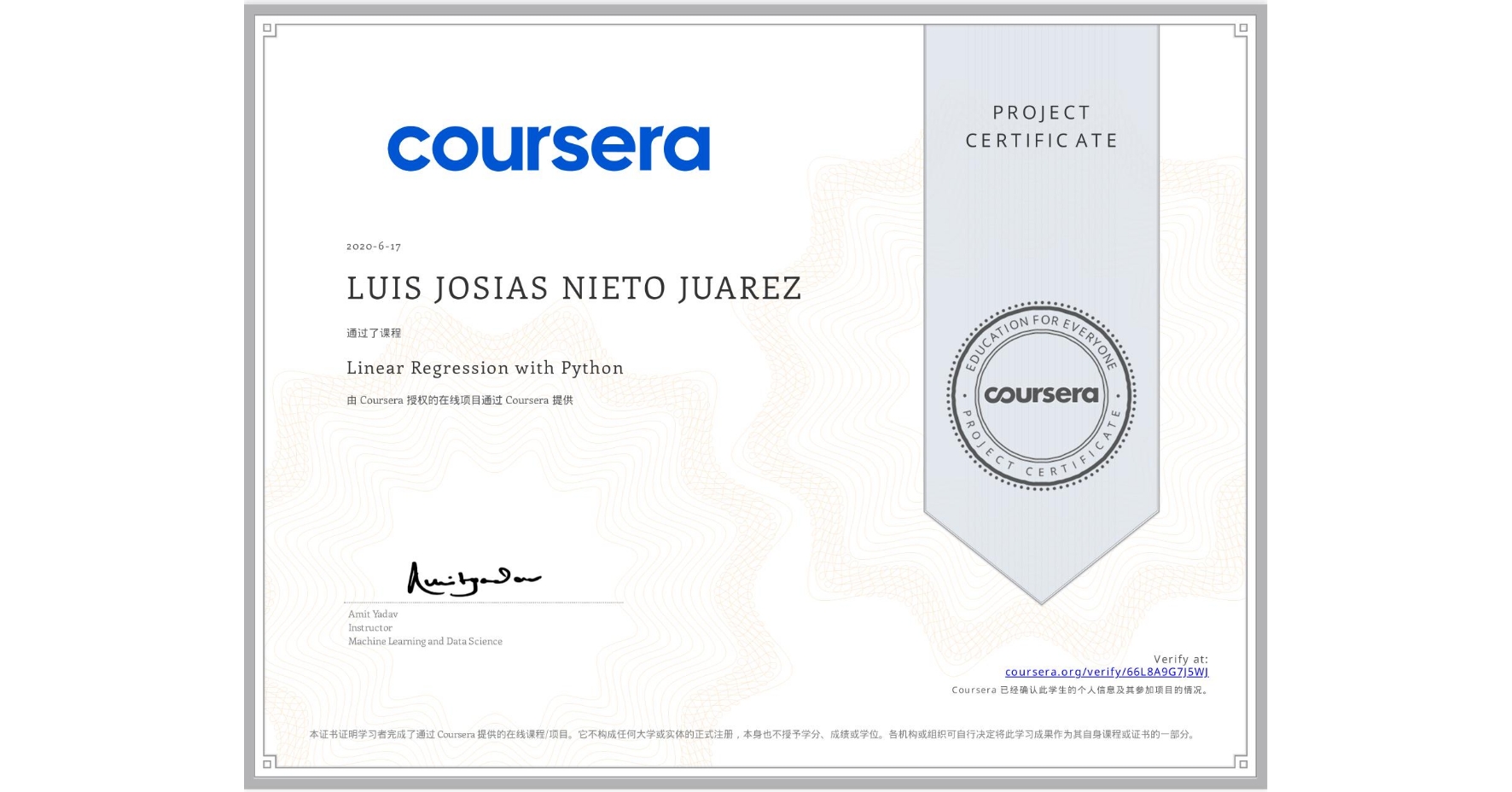Select the Machine Learning and Data Science subtitle

point(424,641)
